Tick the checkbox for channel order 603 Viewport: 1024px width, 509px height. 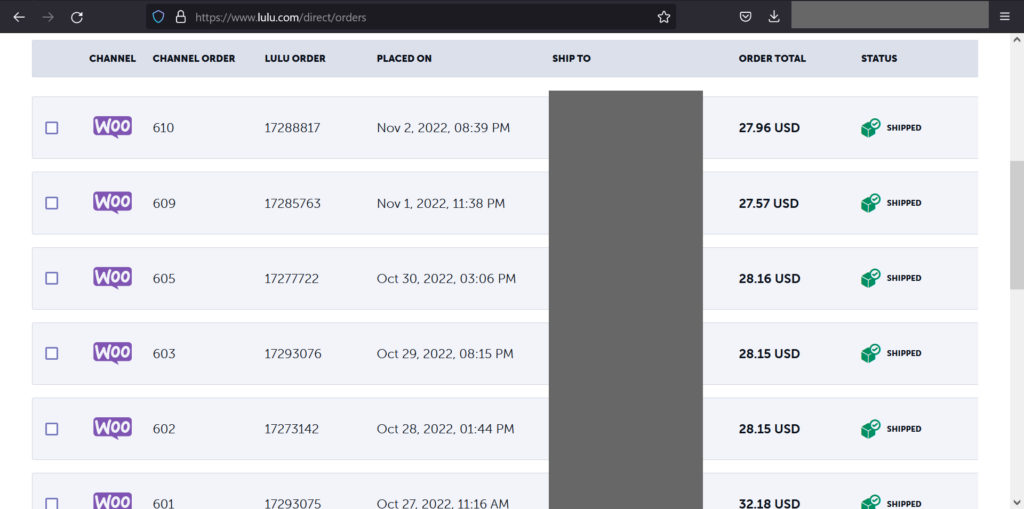(x=52, y=353)
